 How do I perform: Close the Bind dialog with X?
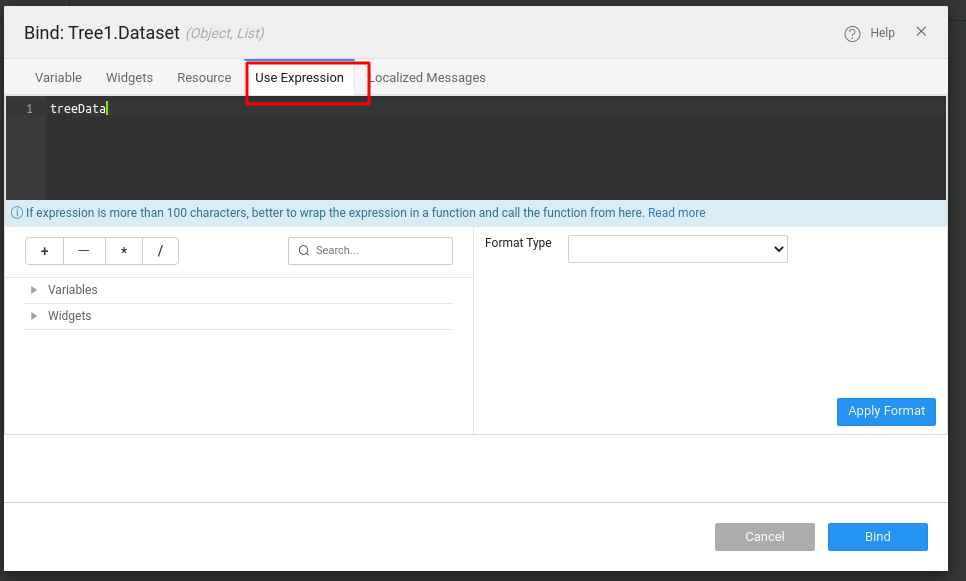[921, 32]
